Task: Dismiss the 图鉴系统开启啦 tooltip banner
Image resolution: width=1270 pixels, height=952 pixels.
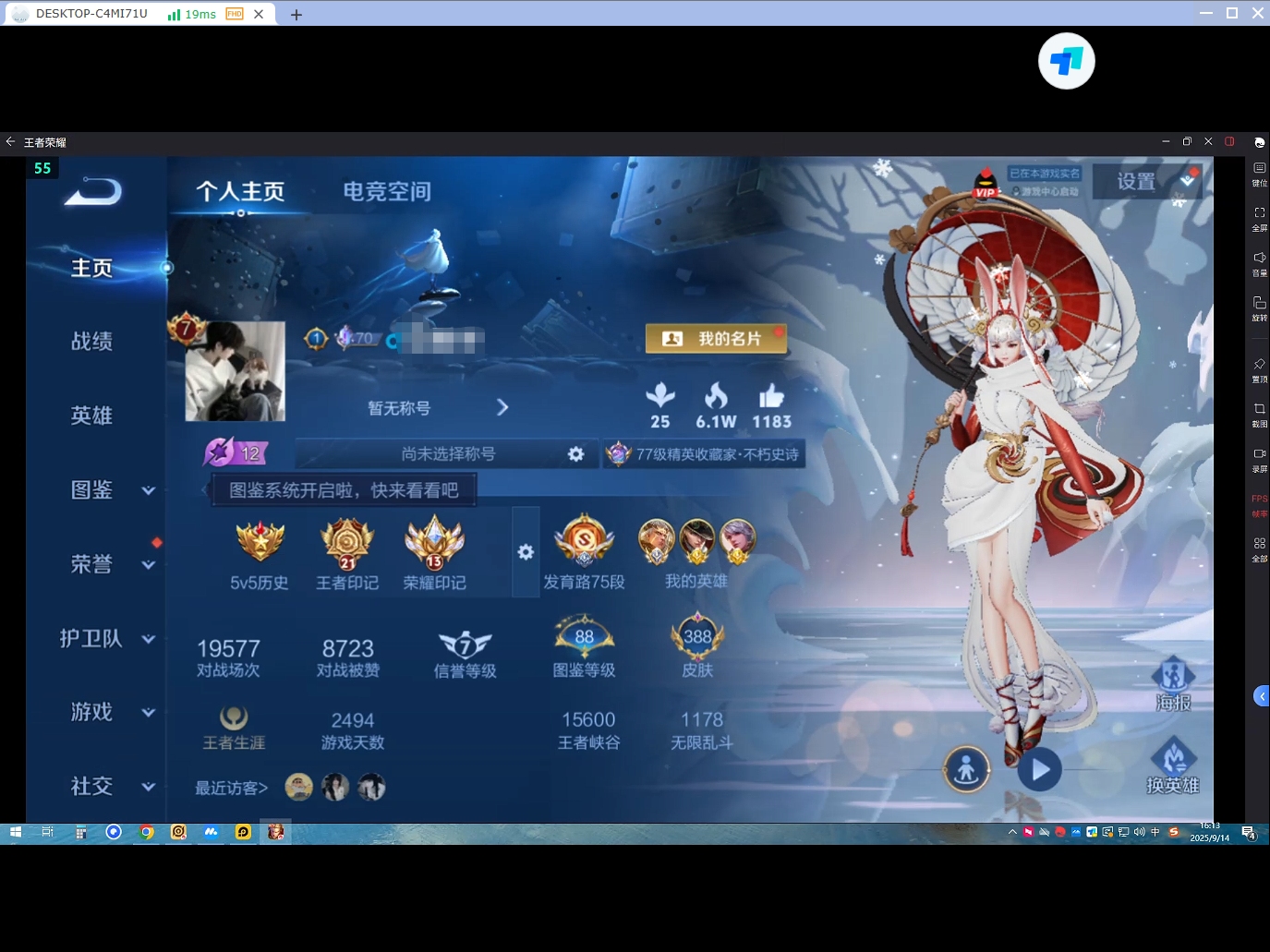Action: [x=344, y=490]
